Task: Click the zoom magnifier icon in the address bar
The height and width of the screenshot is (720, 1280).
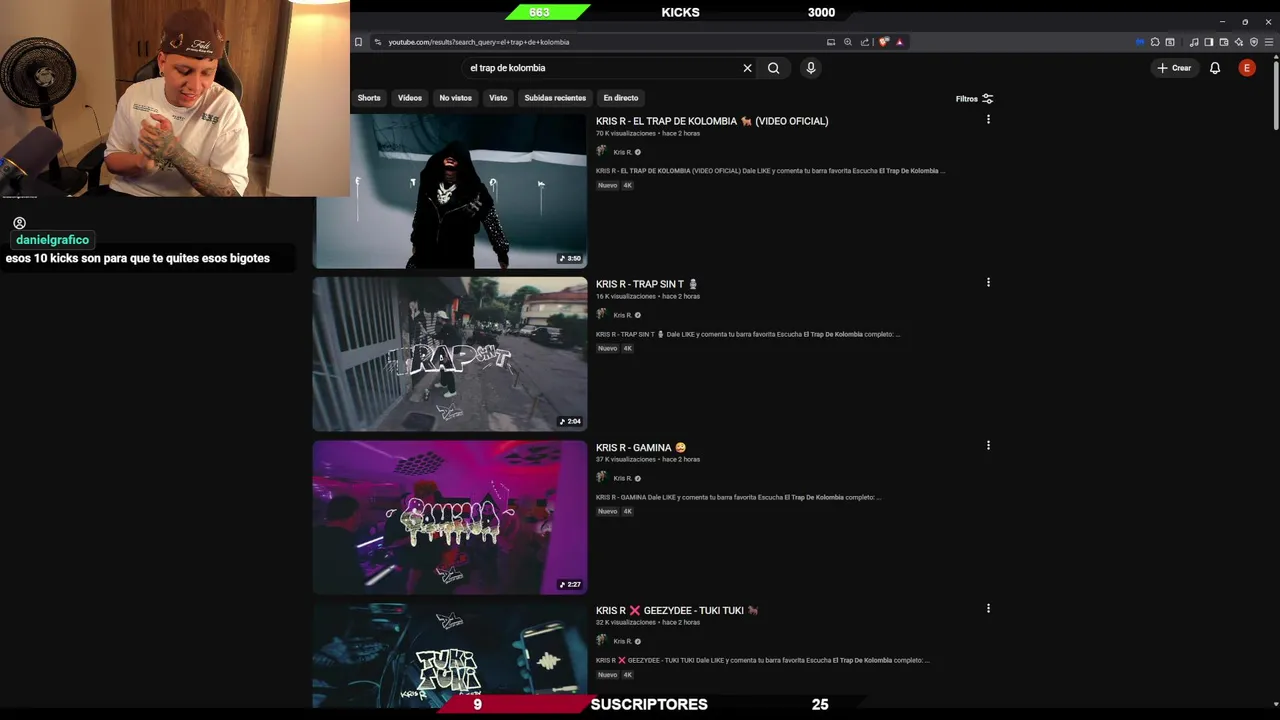Action: 848,42
